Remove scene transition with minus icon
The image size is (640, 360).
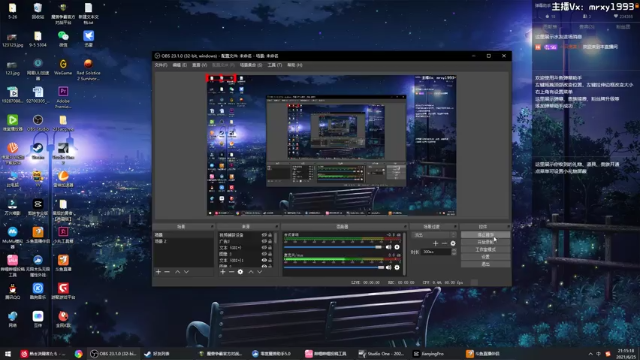444,243
